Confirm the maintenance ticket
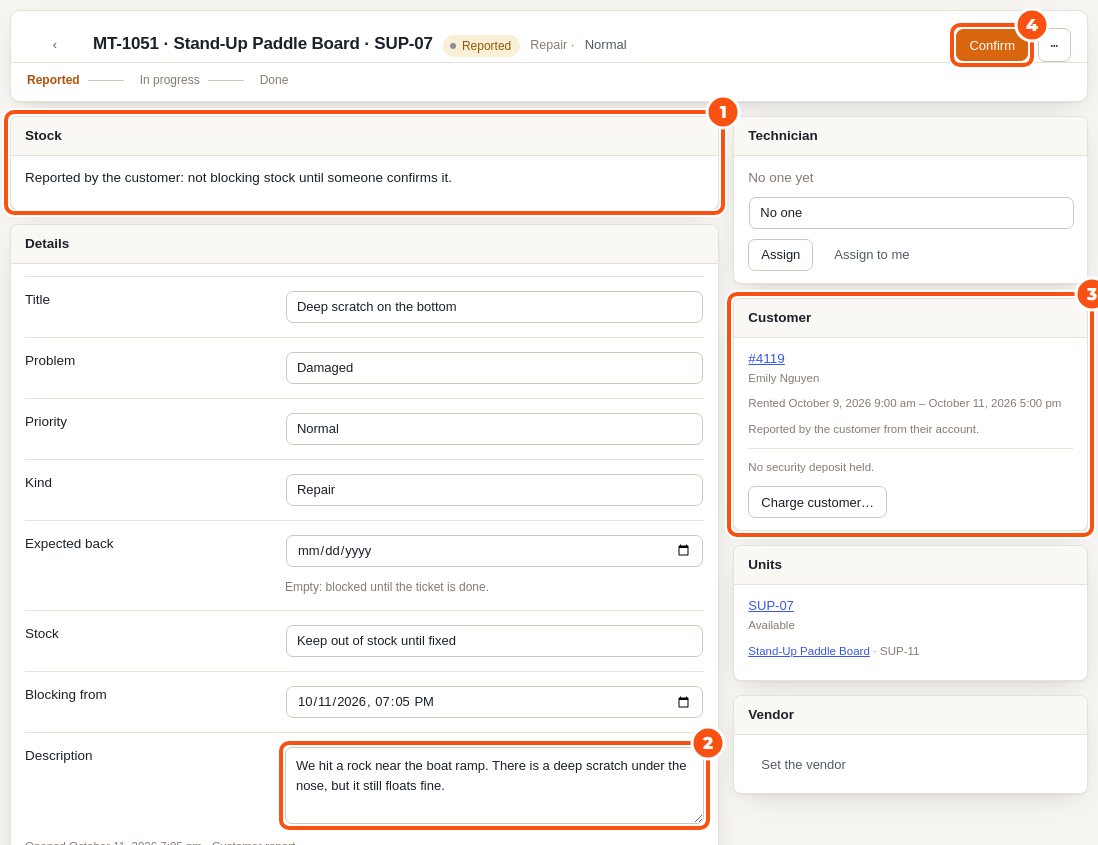 coord(992,46)
